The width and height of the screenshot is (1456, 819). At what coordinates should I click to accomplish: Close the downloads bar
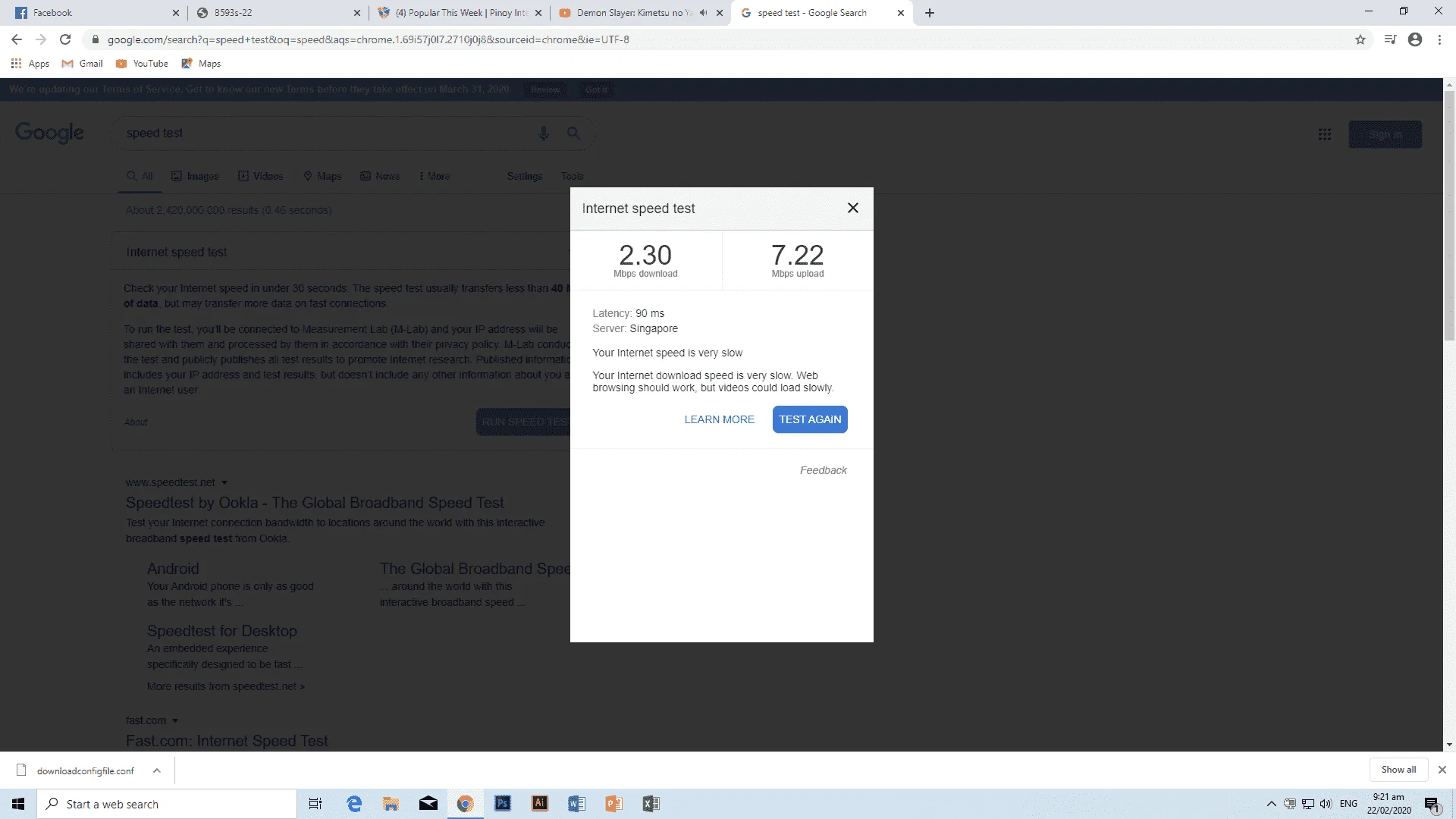(x=1442, y=770)
